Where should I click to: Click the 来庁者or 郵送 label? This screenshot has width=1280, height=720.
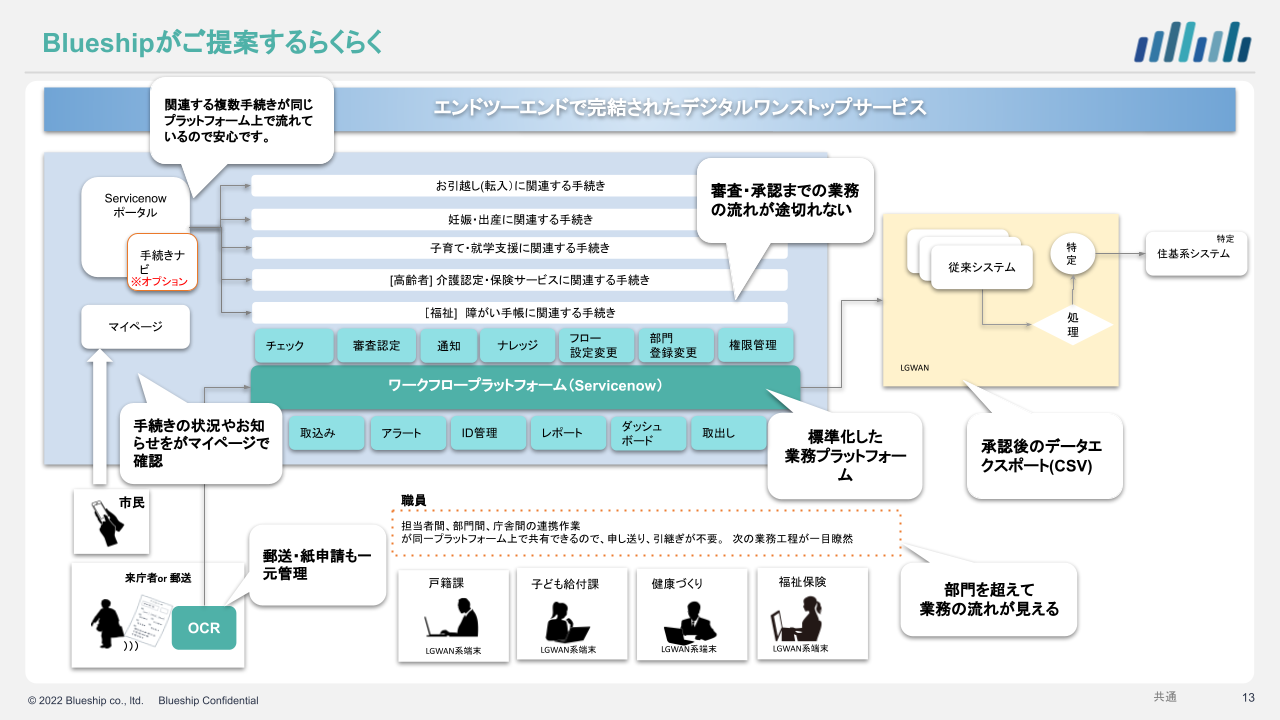(158, 578)
